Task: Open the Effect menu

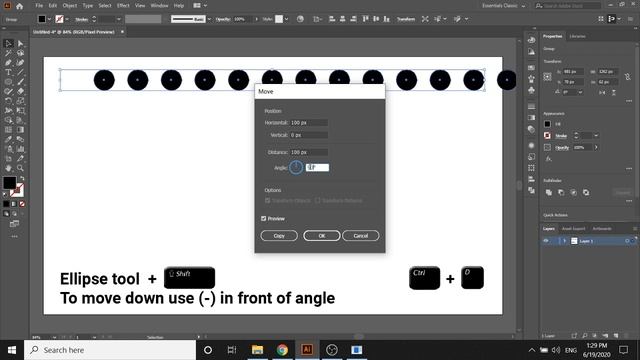Action: pos(123,6)
